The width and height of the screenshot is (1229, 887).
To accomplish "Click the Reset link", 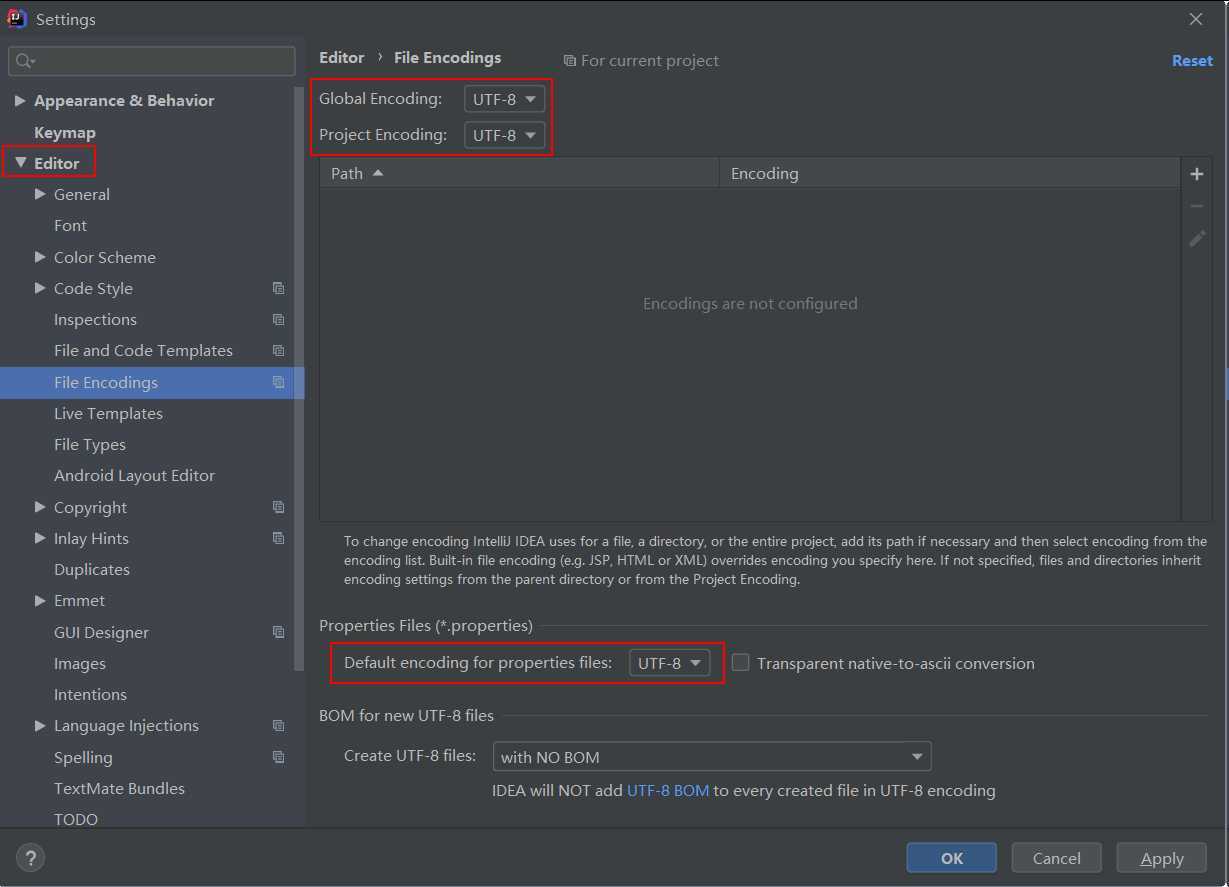I will coord(1192,61).
